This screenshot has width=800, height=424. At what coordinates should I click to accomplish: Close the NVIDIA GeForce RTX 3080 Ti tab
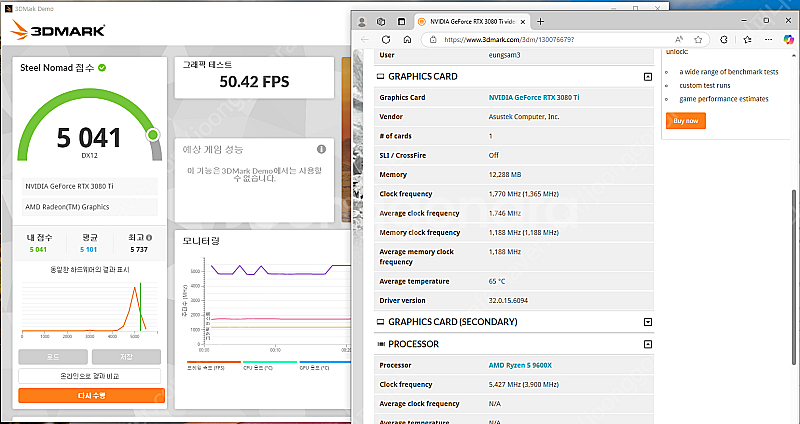523,22
